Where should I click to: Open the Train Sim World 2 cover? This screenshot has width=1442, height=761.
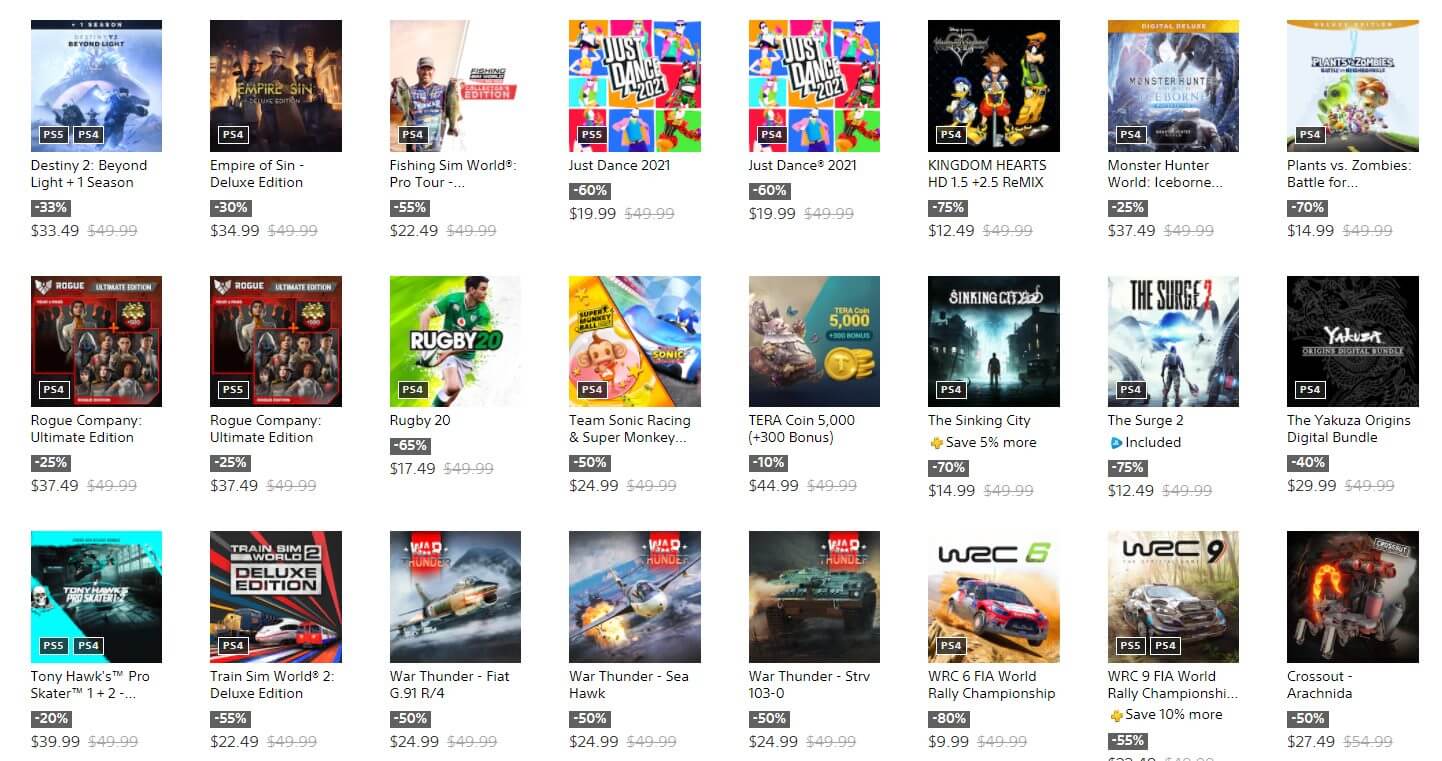click(x=276, y=597)
